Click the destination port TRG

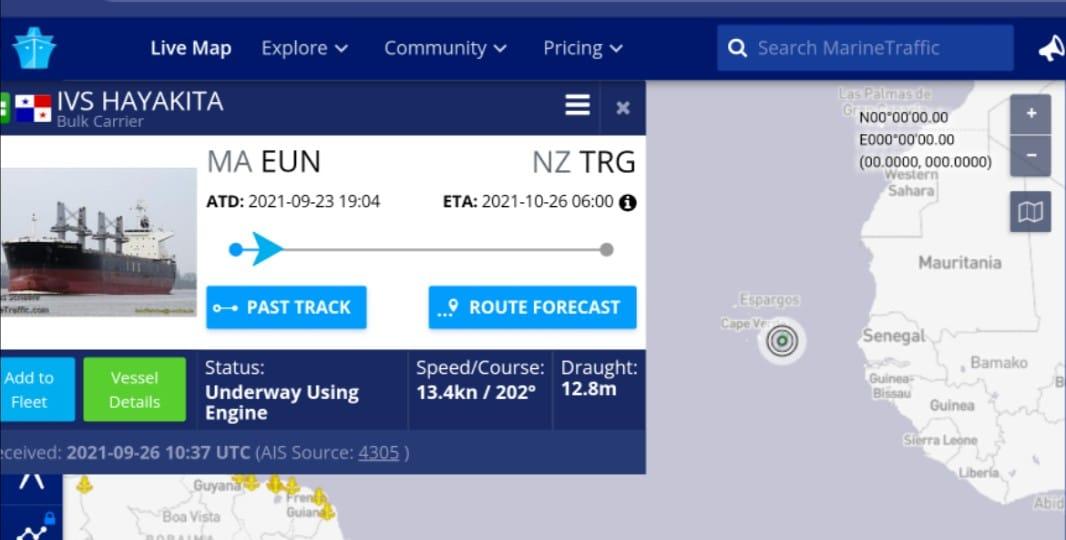tap(607, 162)
